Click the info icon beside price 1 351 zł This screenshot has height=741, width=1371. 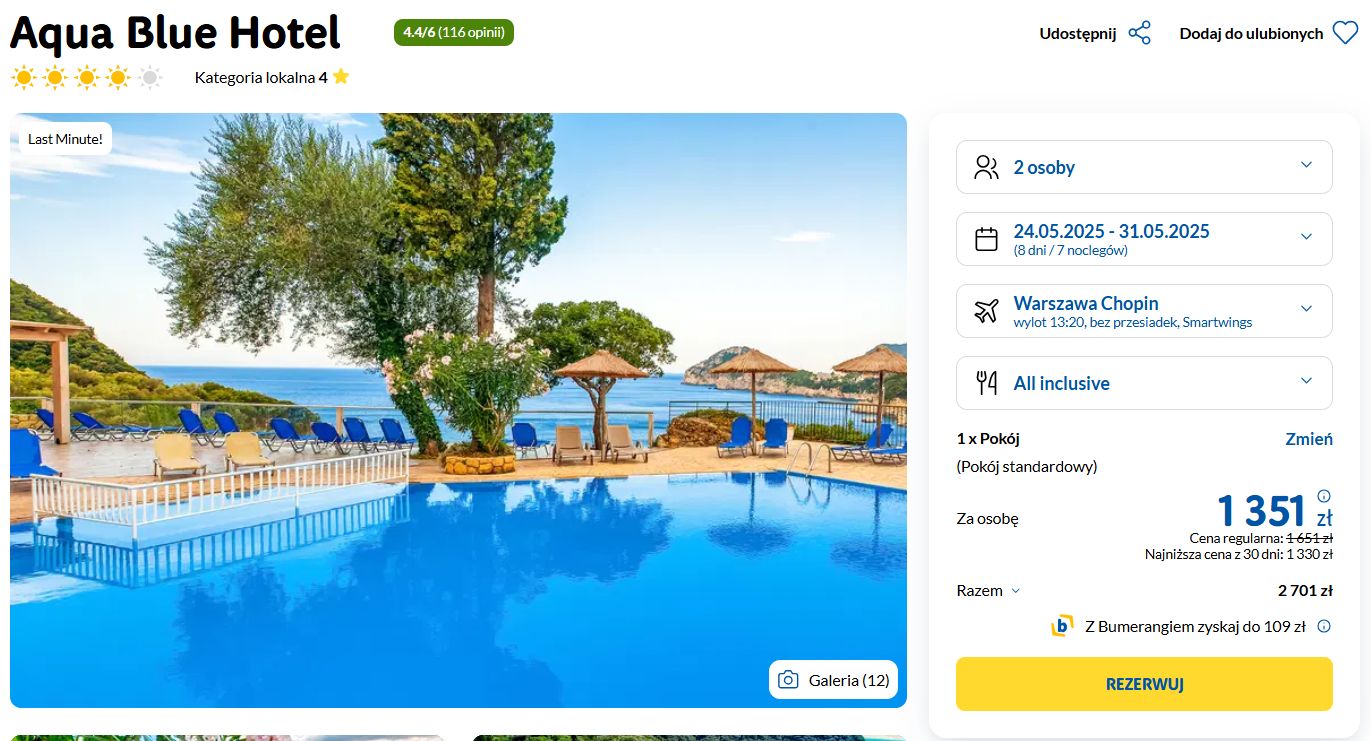(x=1324, y=496)
